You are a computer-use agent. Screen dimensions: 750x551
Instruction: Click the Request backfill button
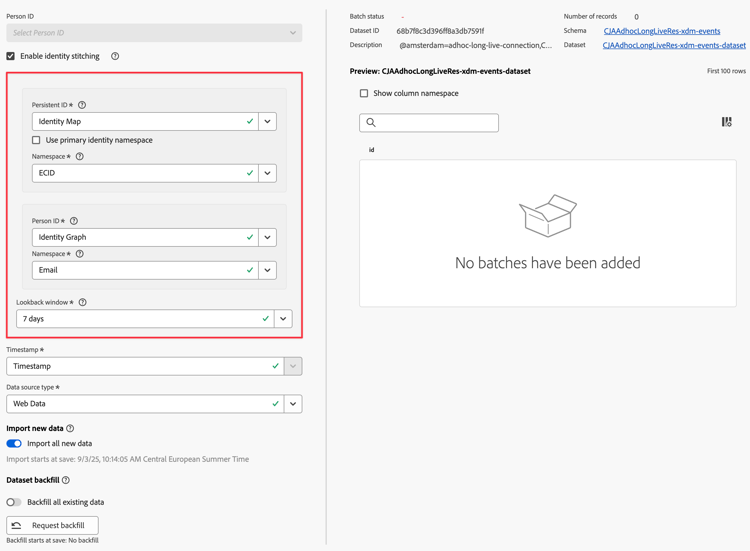tap(53, 525)
